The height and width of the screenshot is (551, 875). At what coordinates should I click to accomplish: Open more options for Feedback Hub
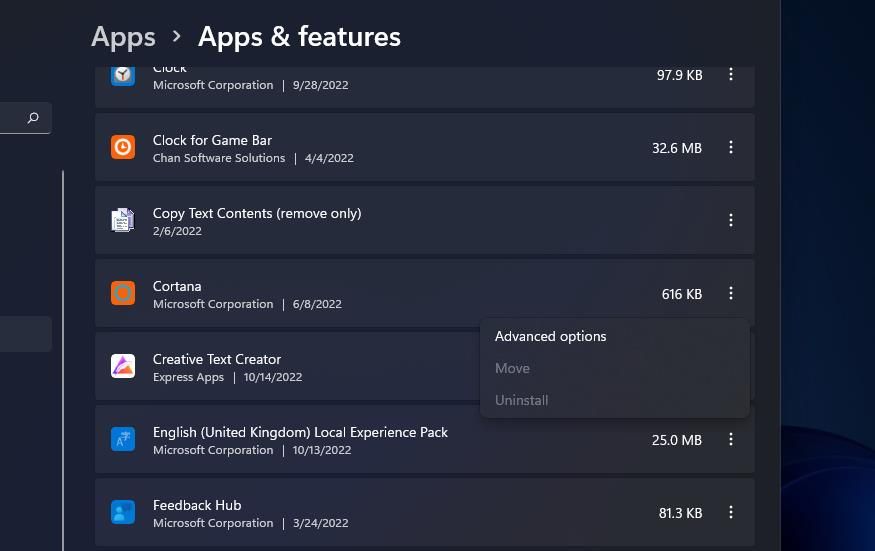pyautogui.click(x=731, y=512)
